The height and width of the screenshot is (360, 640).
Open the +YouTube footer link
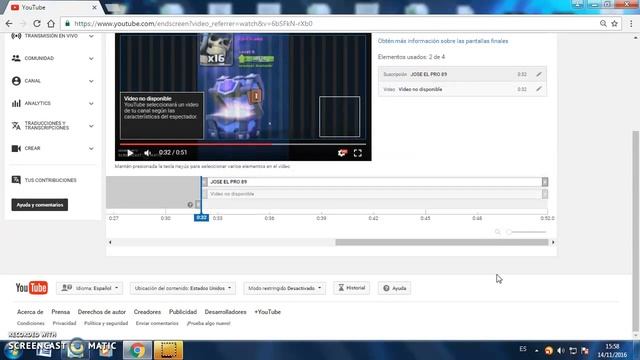(267, 312)
